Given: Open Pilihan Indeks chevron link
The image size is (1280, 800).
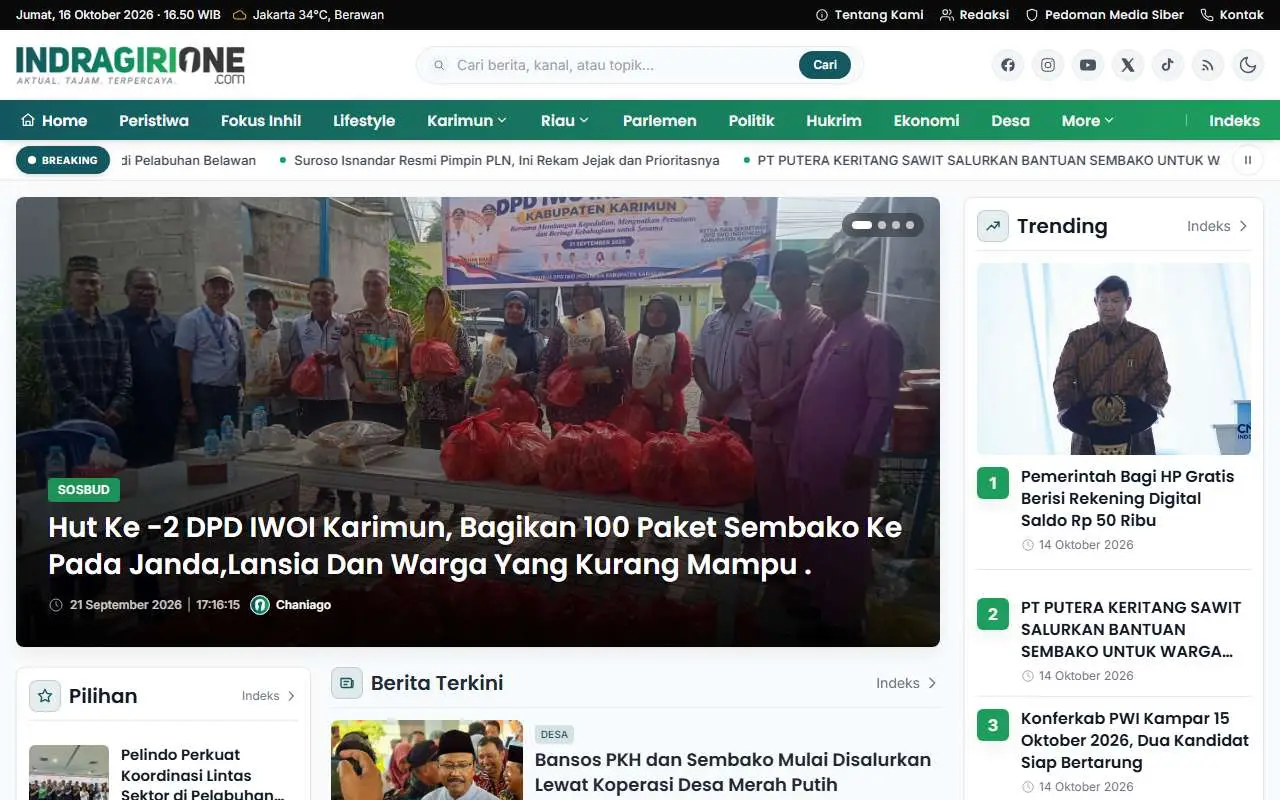Looking at the screenshot, I should tap(269, 696).
